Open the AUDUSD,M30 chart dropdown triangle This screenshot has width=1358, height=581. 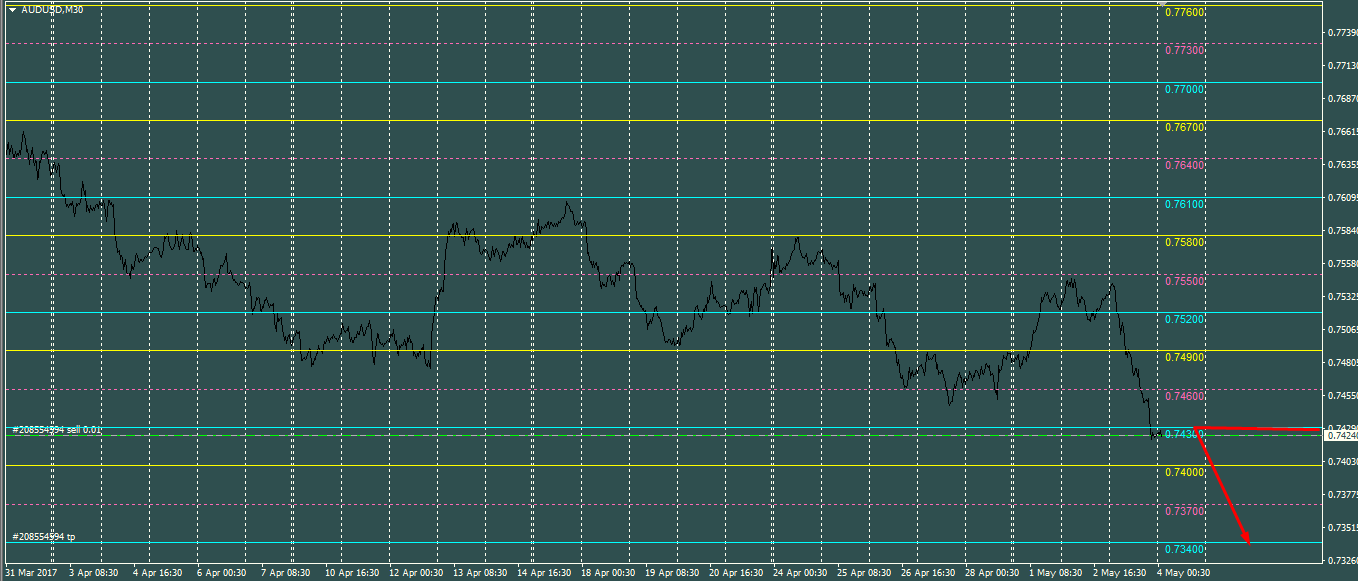[12, 9]
